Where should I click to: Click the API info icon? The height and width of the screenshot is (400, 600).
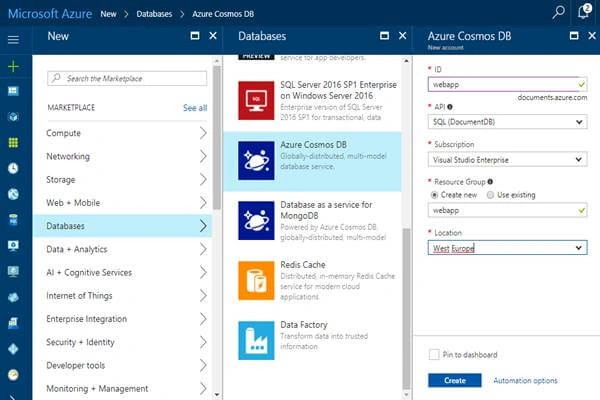[450, 107]
